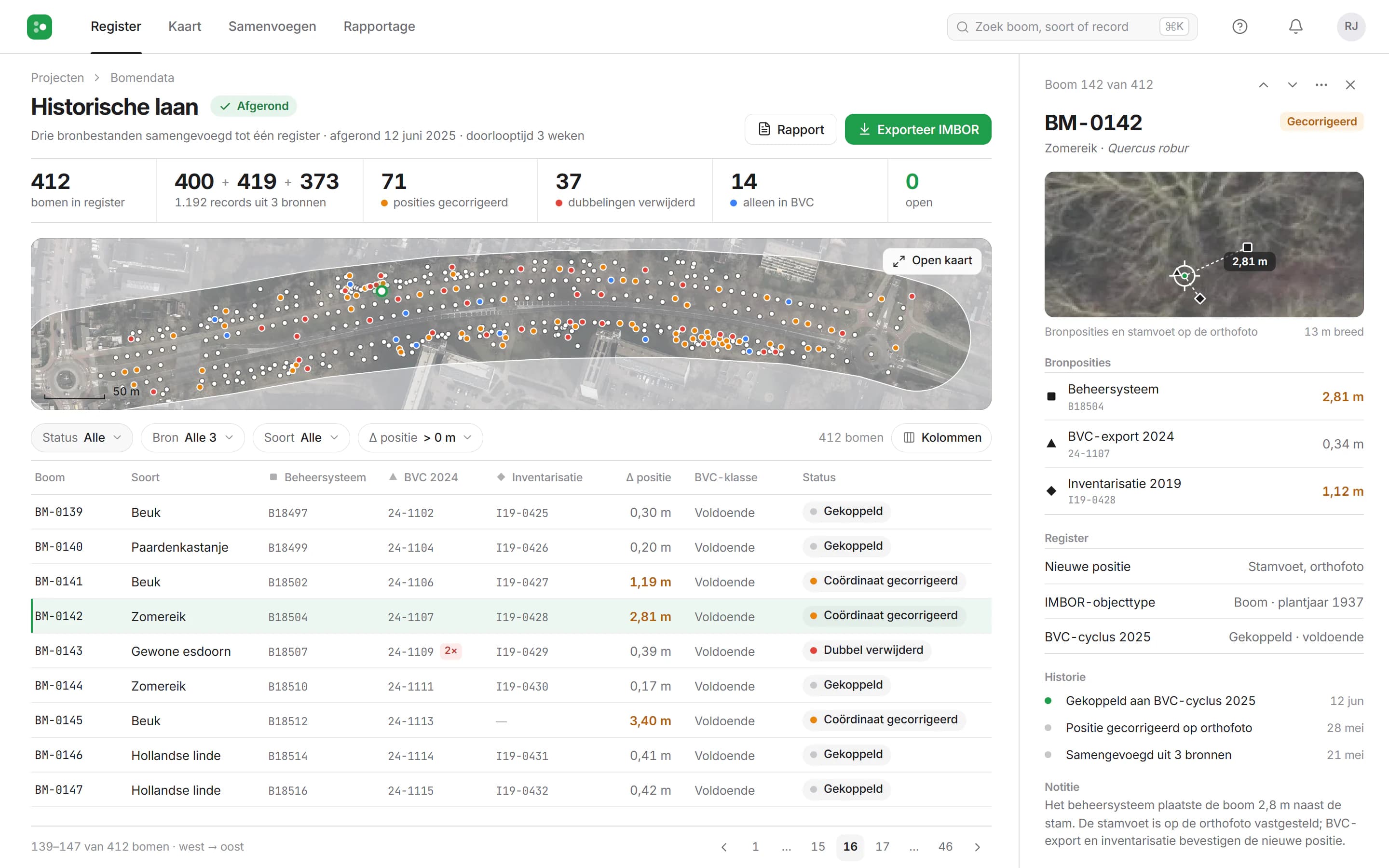This screenshot has height=868, width=1389.
Task: Jump to page 46 in pagination
Action: click(x=945, y=847)
